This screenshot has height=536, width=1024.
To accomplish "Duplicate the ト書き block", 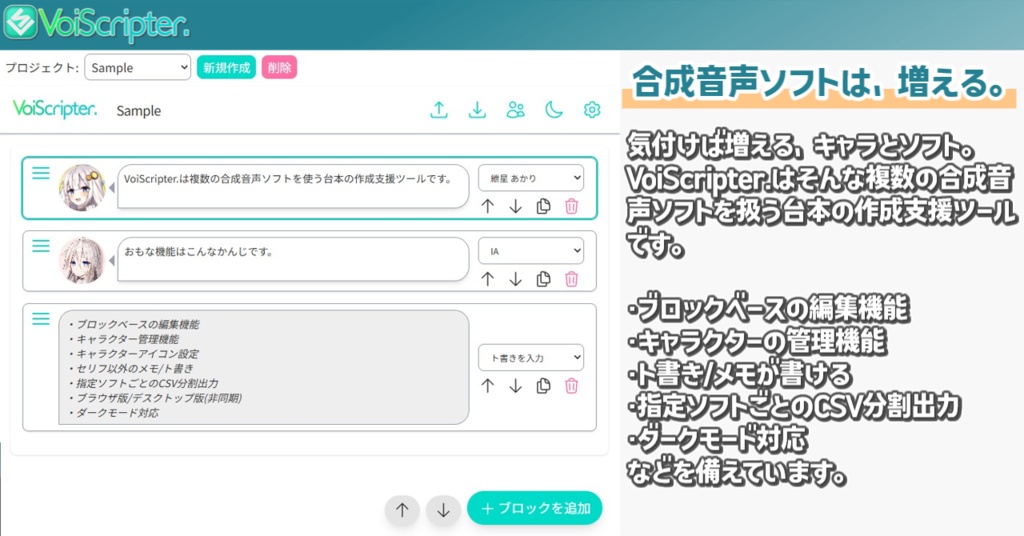I will click(x=543, y=386).
